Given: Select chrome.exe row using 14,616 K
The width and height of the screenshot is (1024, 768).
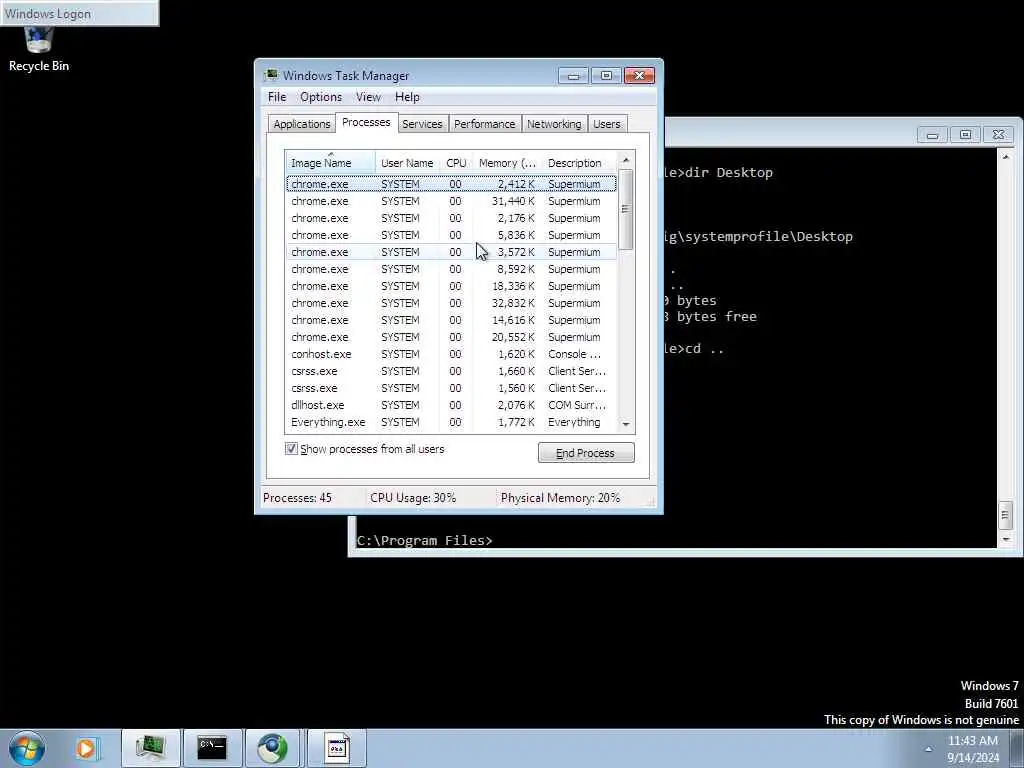Looking at the screenshot, I should click(x=451, y=320).
